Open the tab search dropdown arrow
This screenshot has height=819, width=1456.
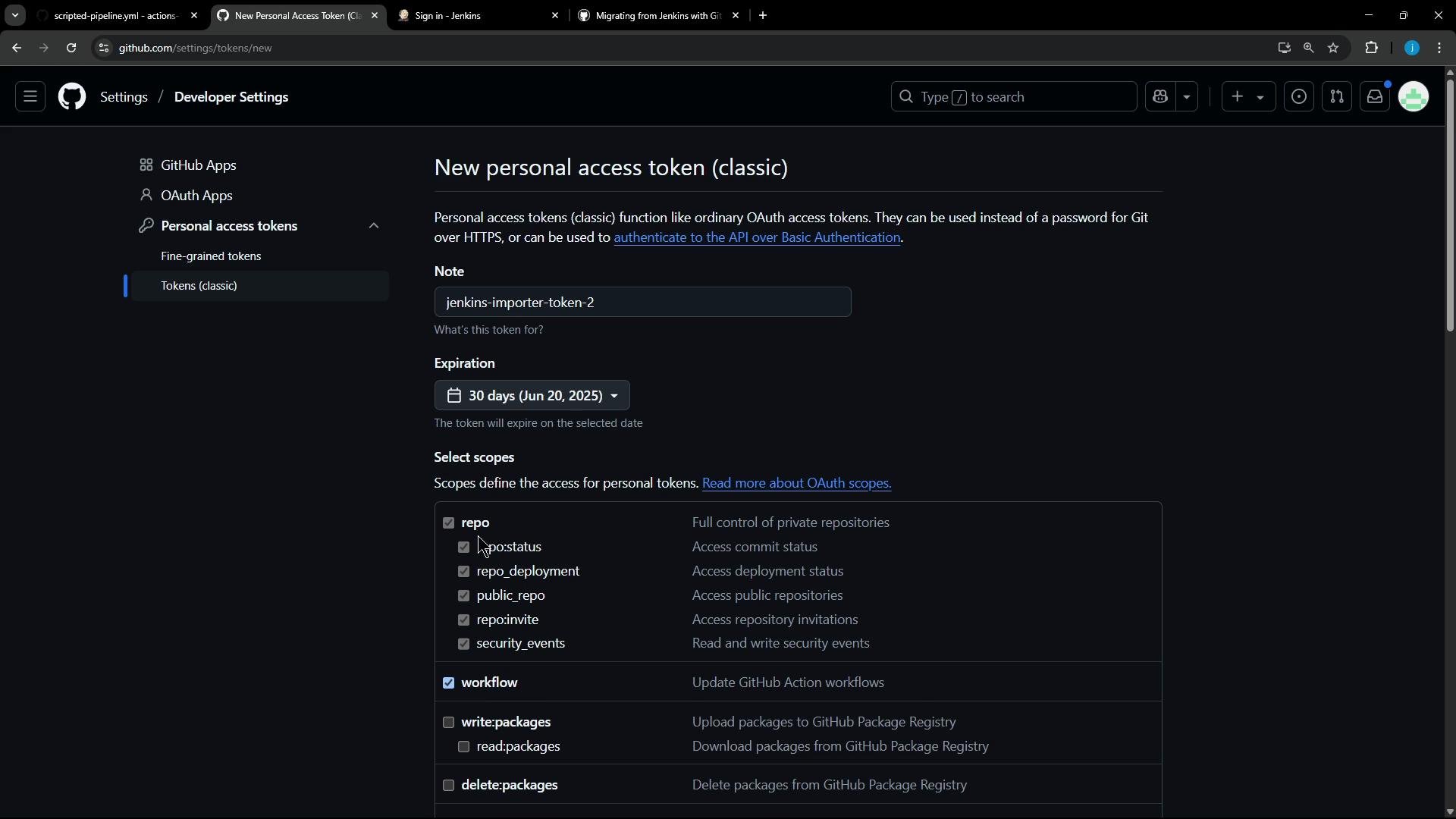click(14, 15)
